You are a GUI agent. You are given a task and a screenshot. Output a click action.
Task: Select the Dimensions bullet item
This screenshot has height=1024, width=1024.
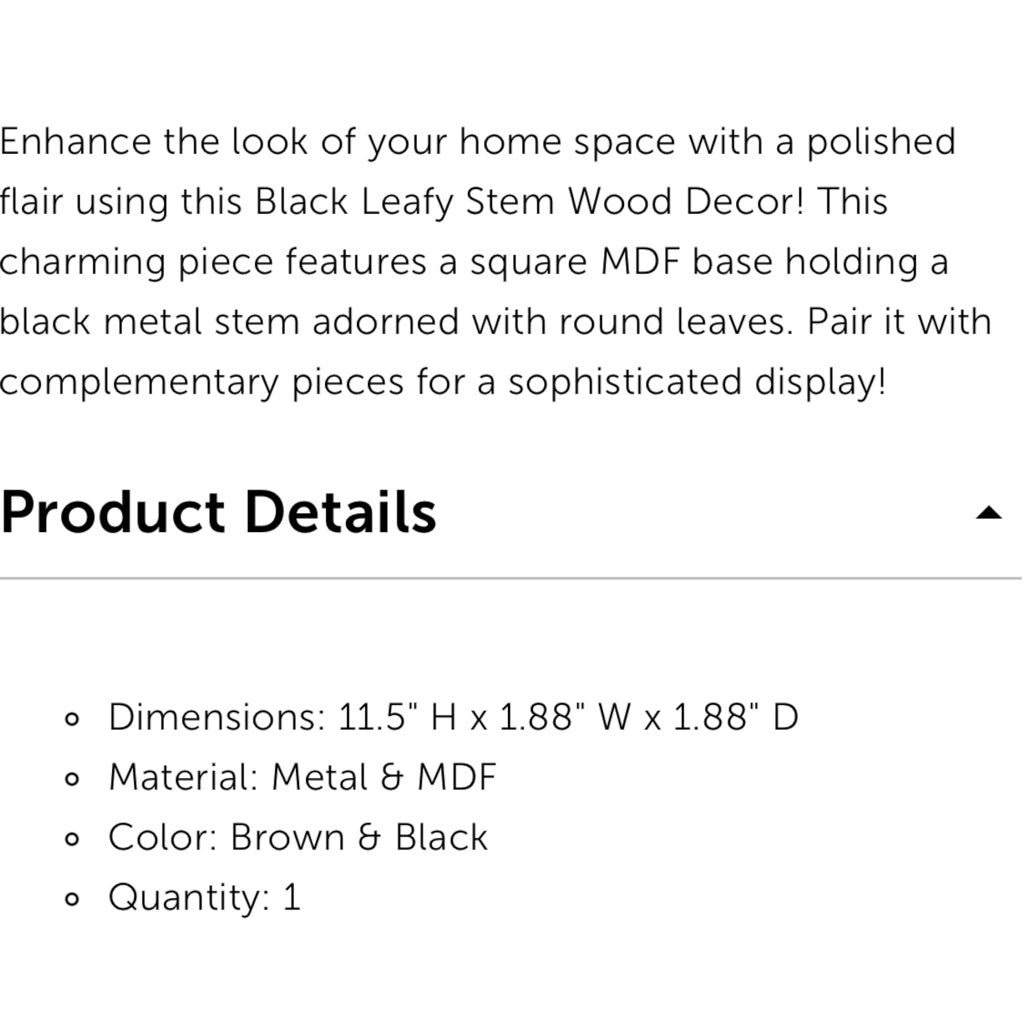click(x=452, y=716)
